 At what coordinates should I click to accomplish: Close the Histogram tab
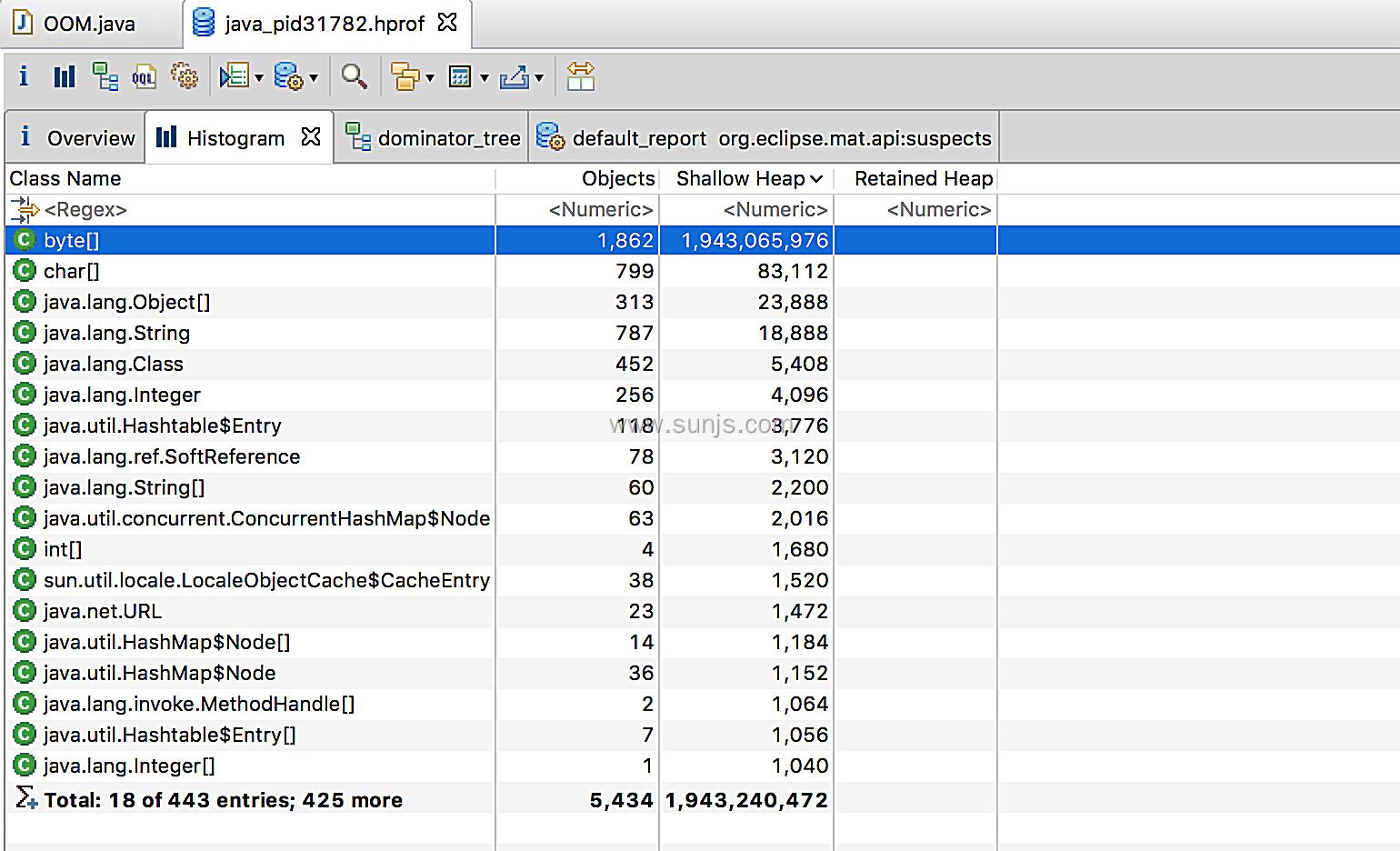(x=311, y=137)
